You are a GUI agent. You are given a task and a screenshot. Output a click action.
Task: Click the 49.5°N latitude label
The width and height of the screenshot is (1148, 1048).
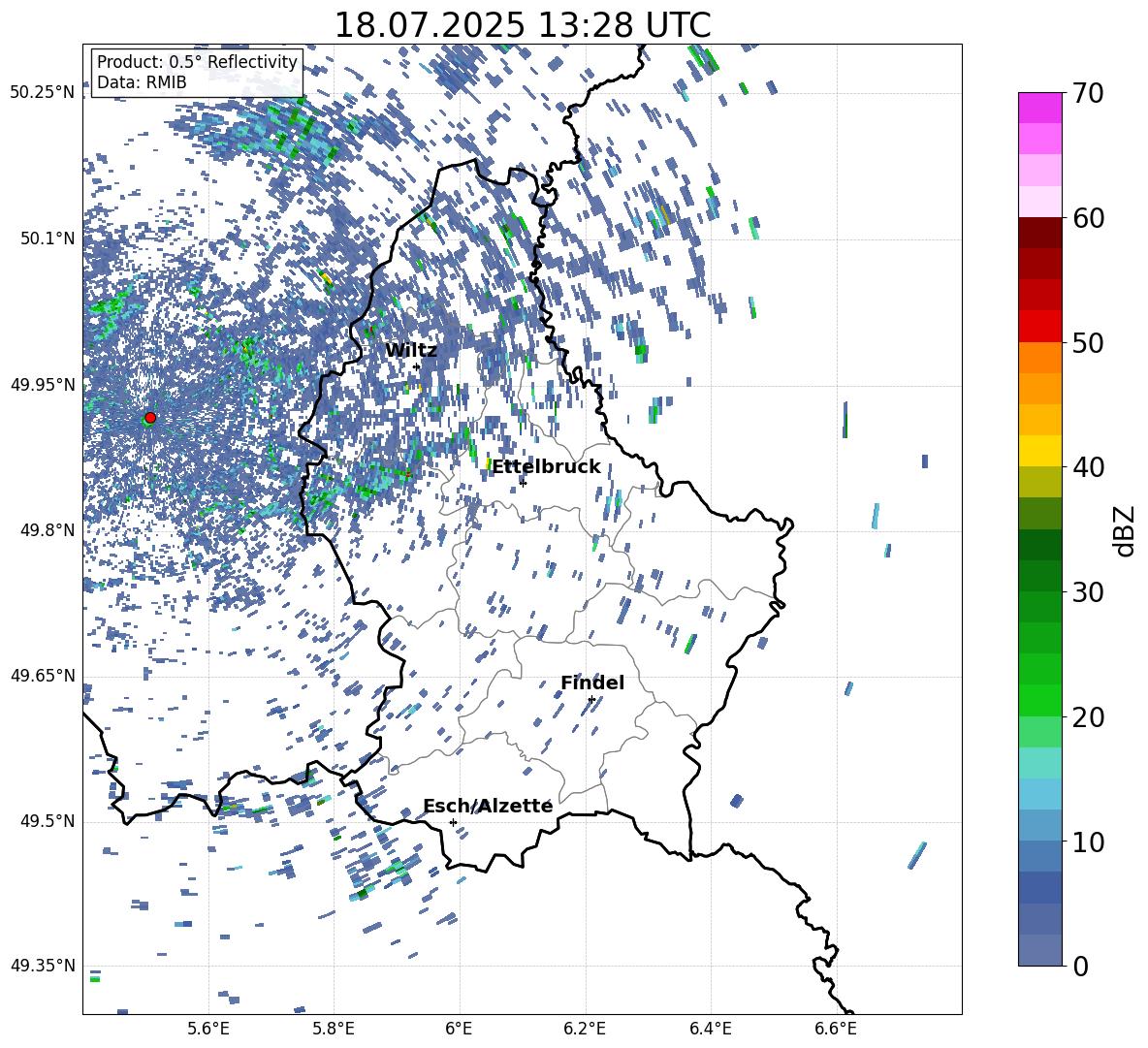[x=49, y=821]
